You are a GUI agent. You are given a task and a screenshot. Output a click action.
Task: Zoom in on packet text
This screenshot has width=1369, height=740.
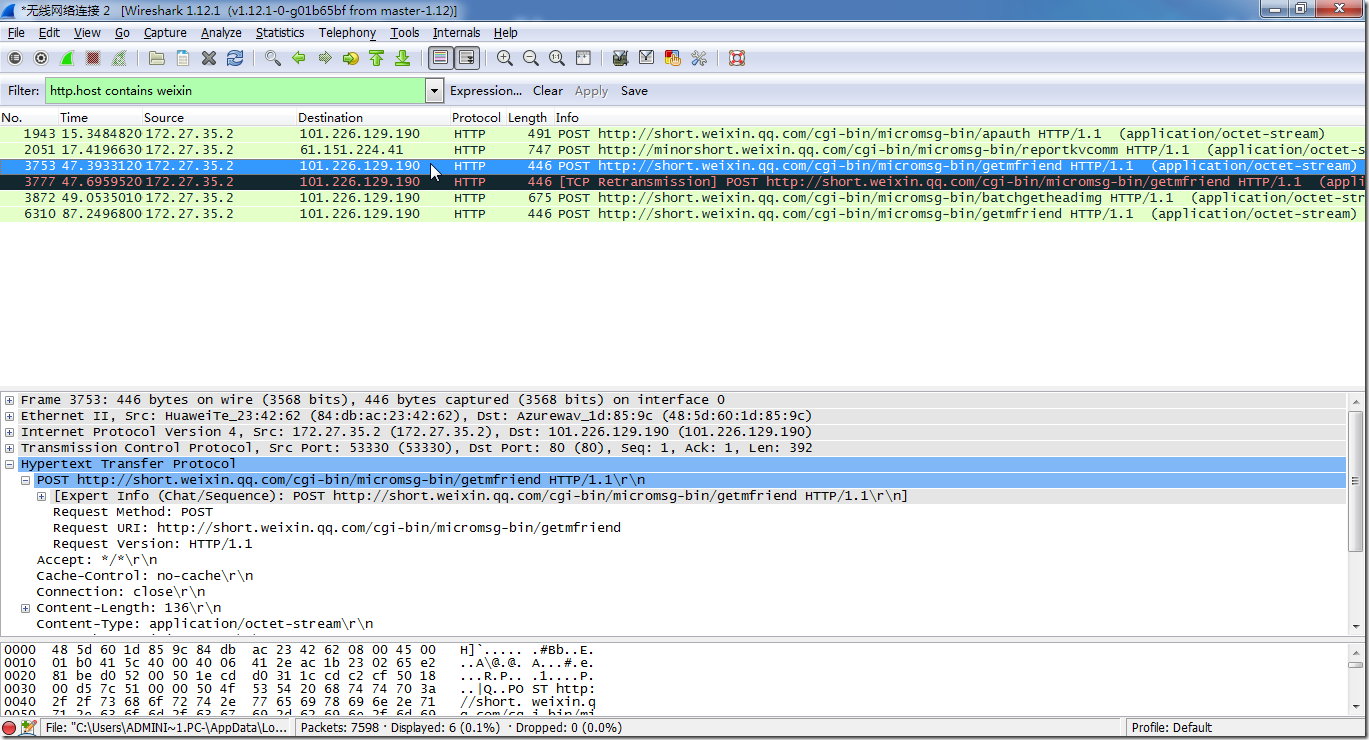pyautogui.click(x=505, y=58)
